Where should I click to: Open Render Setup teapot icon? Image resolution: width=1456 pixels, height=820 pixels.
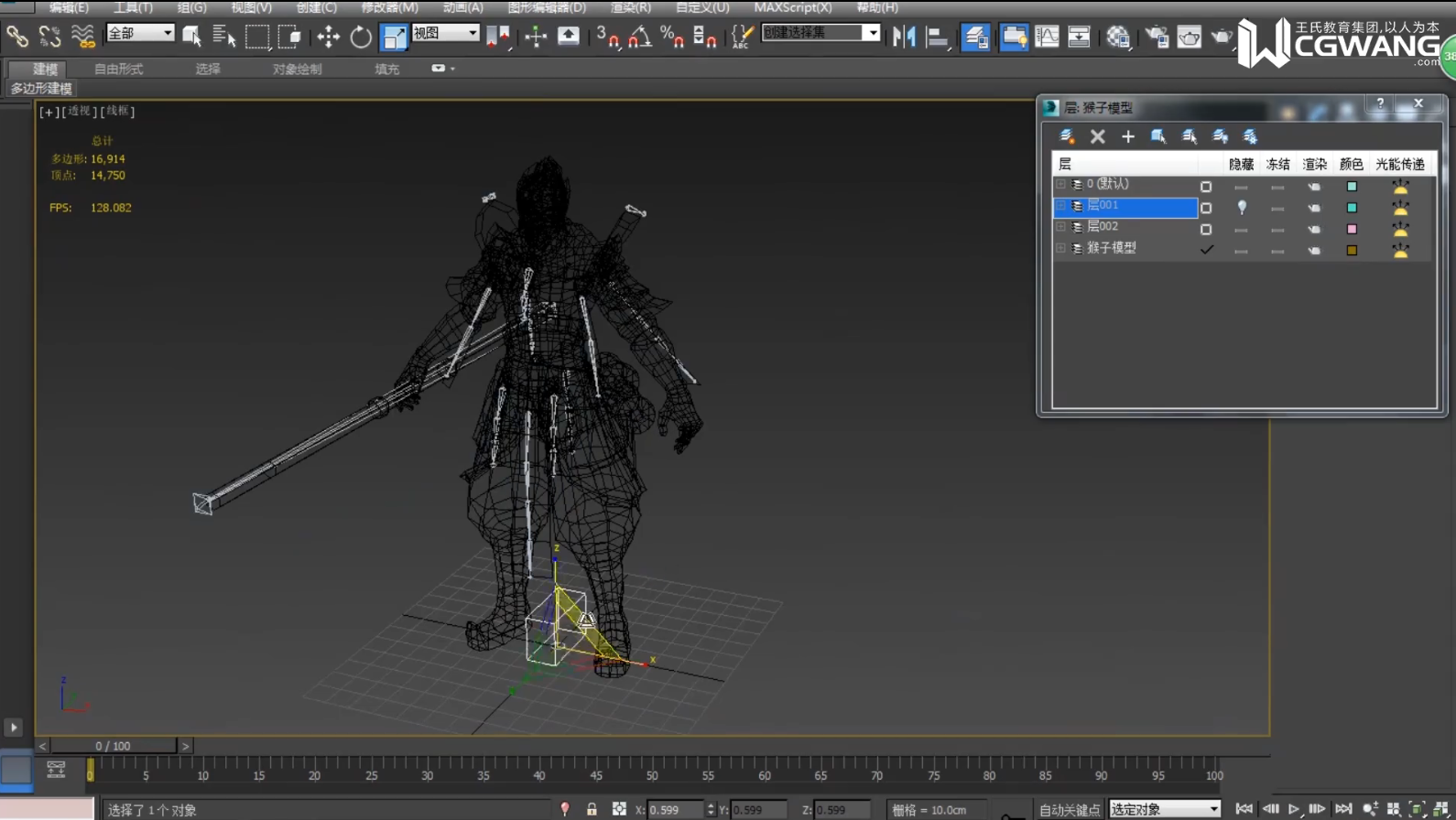coord(1157,37)
